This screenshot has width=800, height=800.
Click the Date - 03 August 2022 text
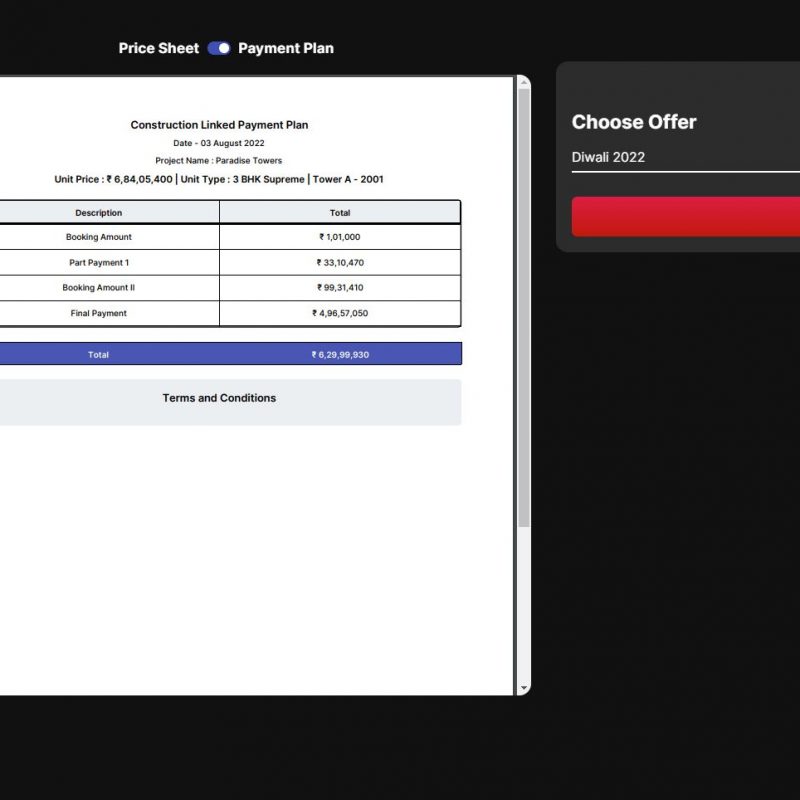pos(219,143)
